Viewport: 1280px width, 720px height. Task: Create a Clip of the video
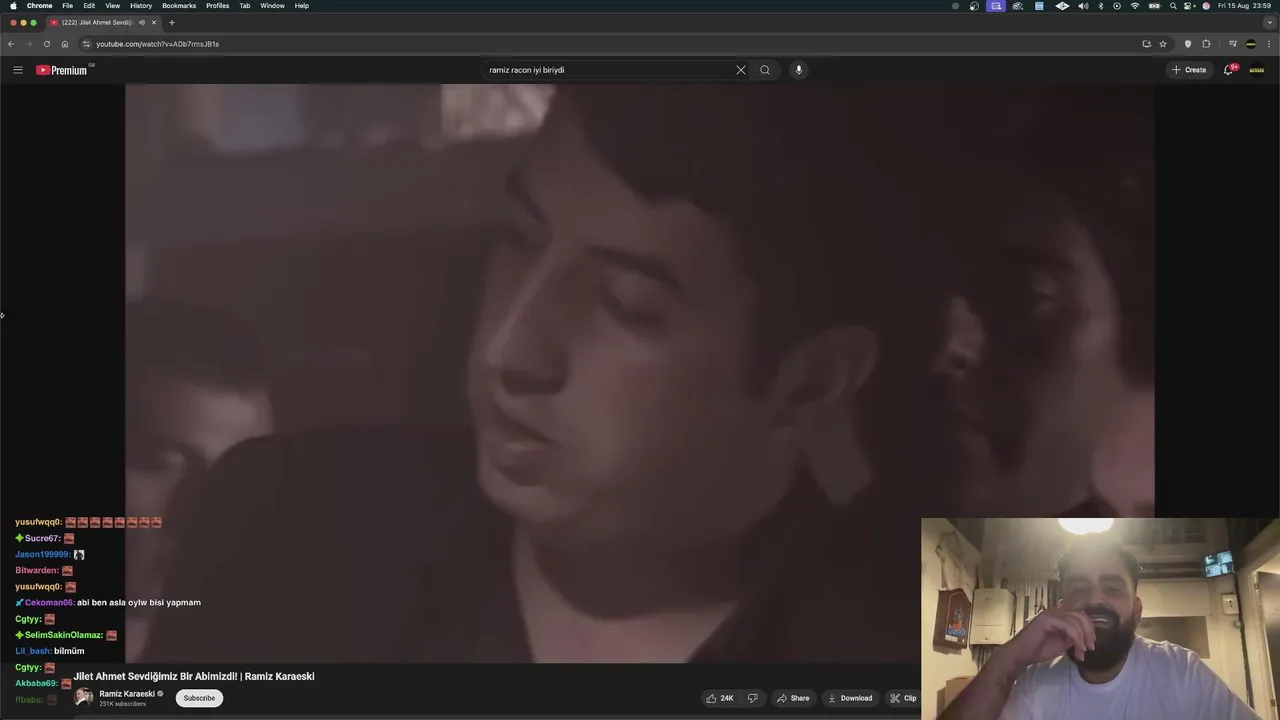903,698
